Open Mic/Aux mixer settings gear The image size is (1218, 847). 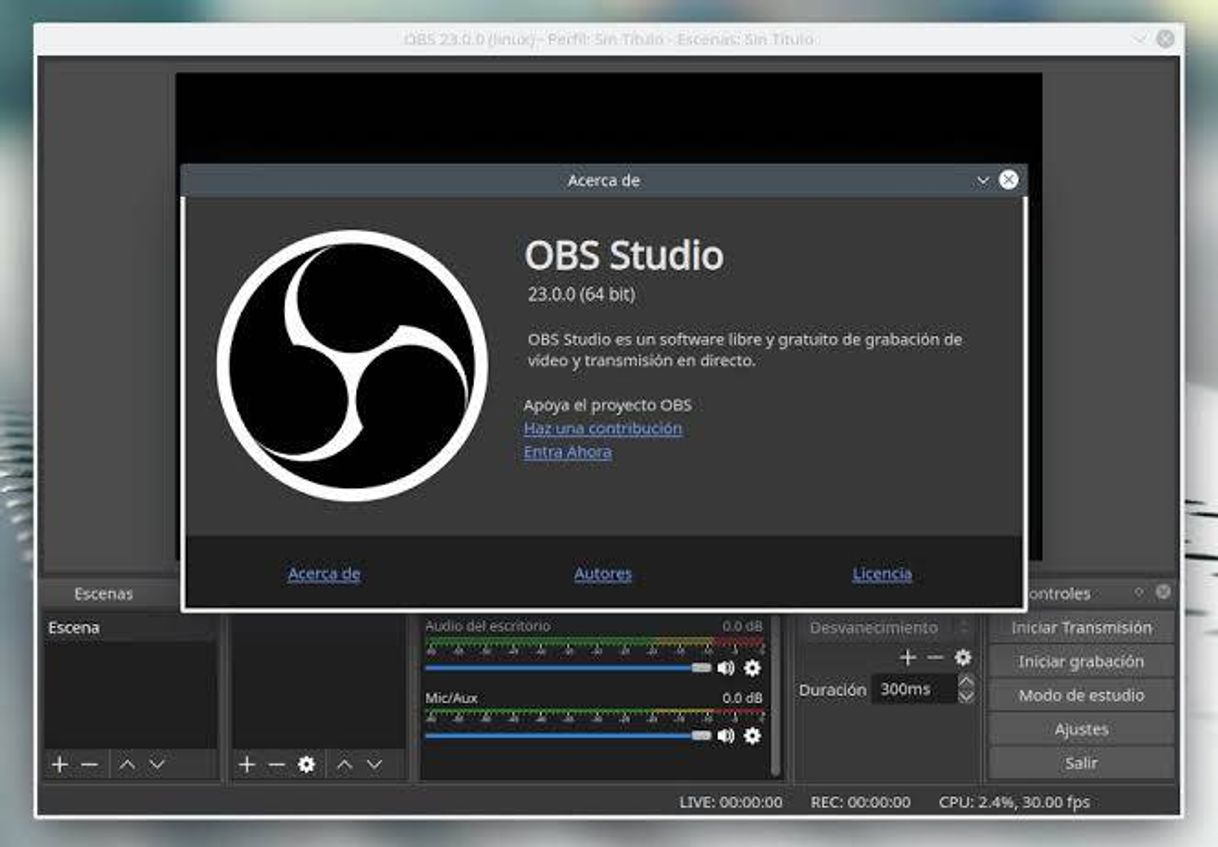click(x=753, y=736)
